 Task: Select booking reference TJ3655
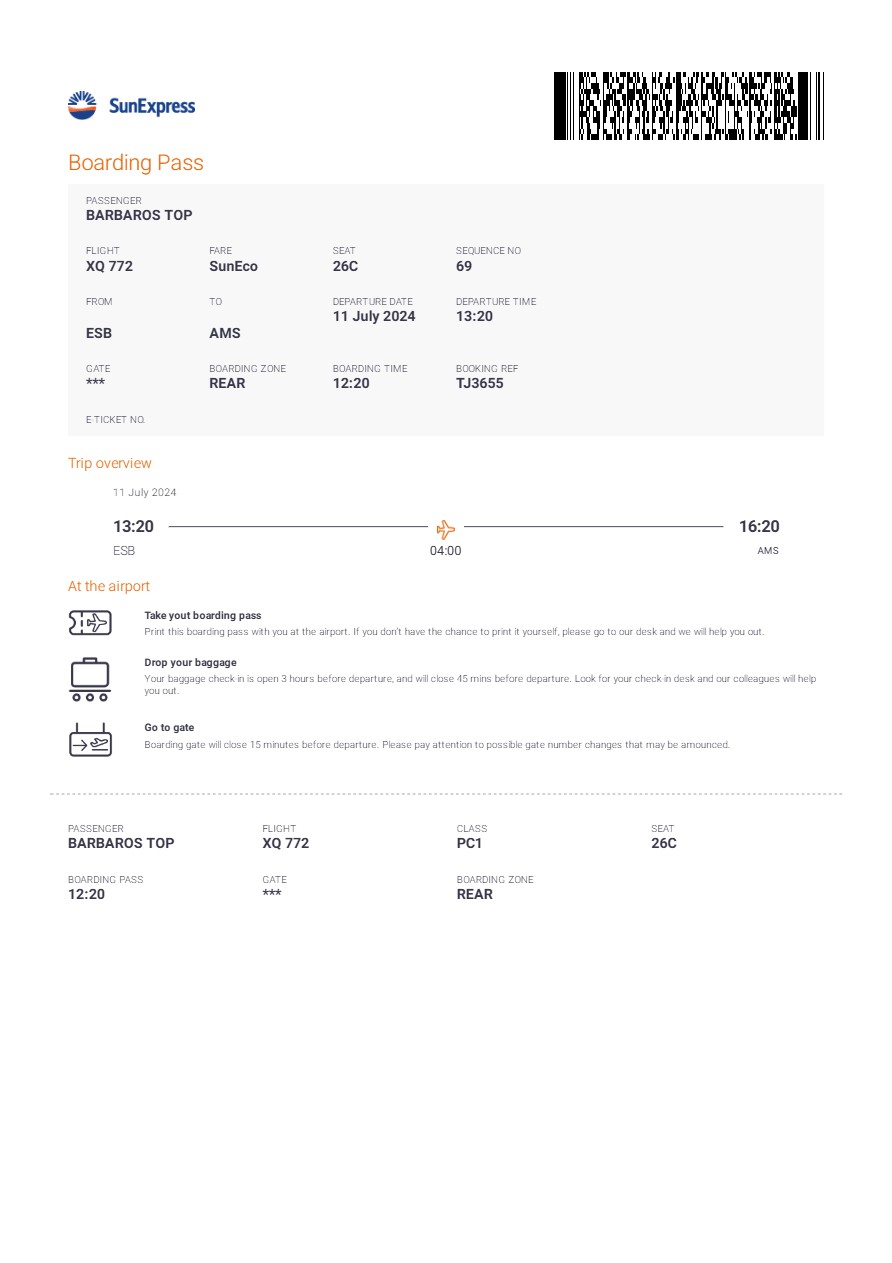[480, 383]
